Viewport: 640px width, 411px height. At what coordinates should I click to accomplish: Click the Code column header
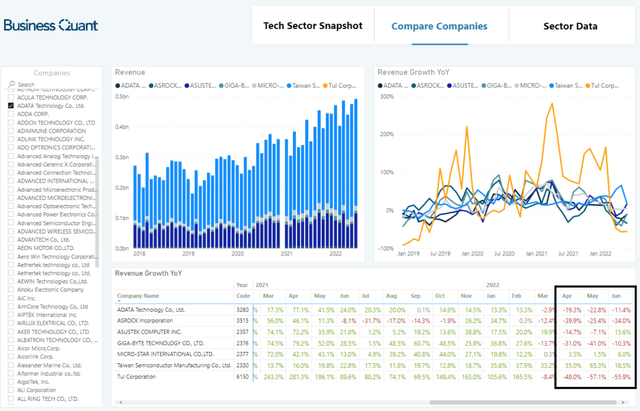coord(242,295)
